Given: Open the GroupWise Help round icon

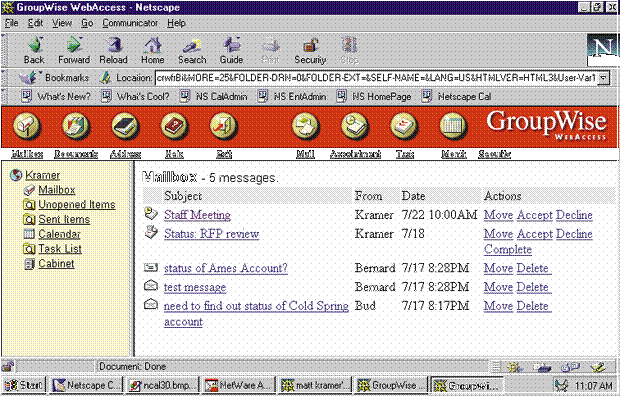Looking at the screenshot, I should click(174, 127).
